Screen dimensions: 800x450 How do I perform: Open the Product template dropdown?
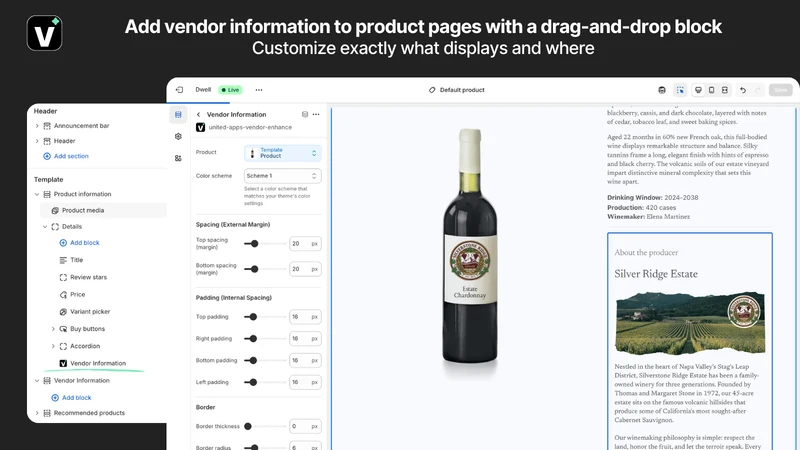(x=283, y=153)
